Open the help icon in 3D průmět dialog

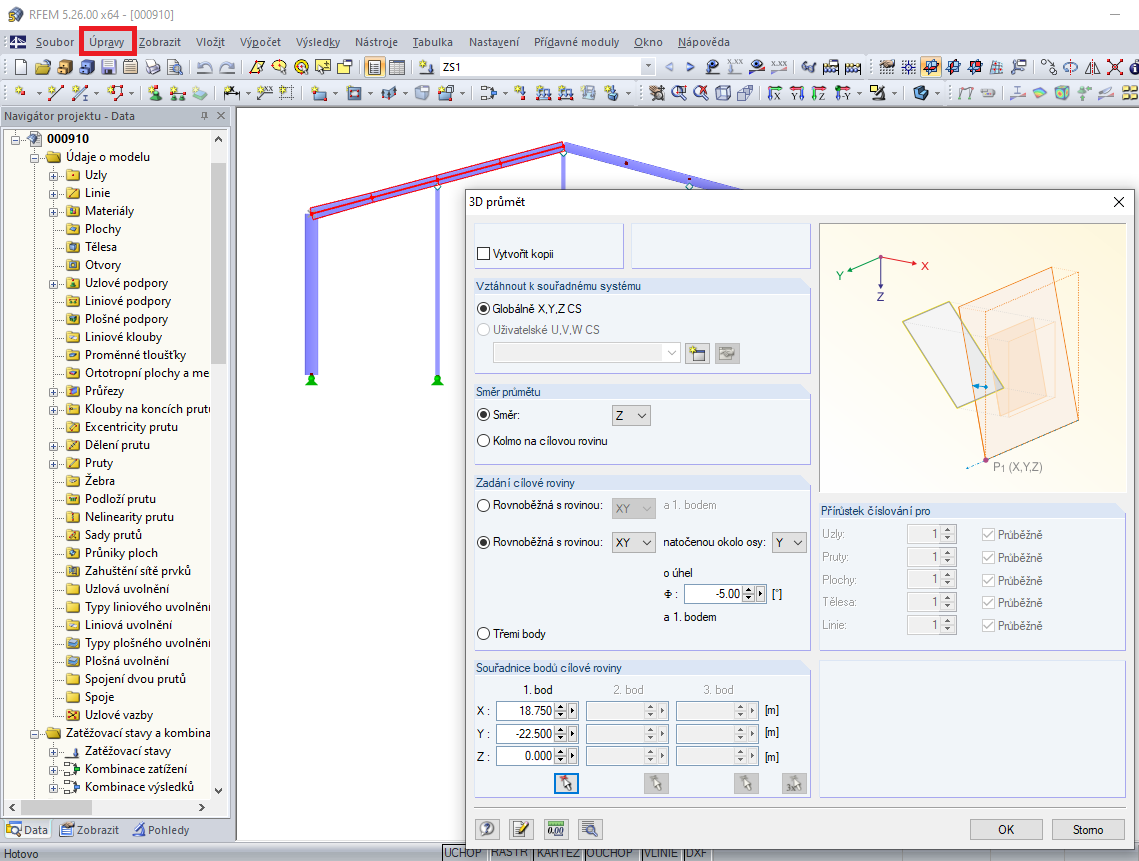pos(487,829)
